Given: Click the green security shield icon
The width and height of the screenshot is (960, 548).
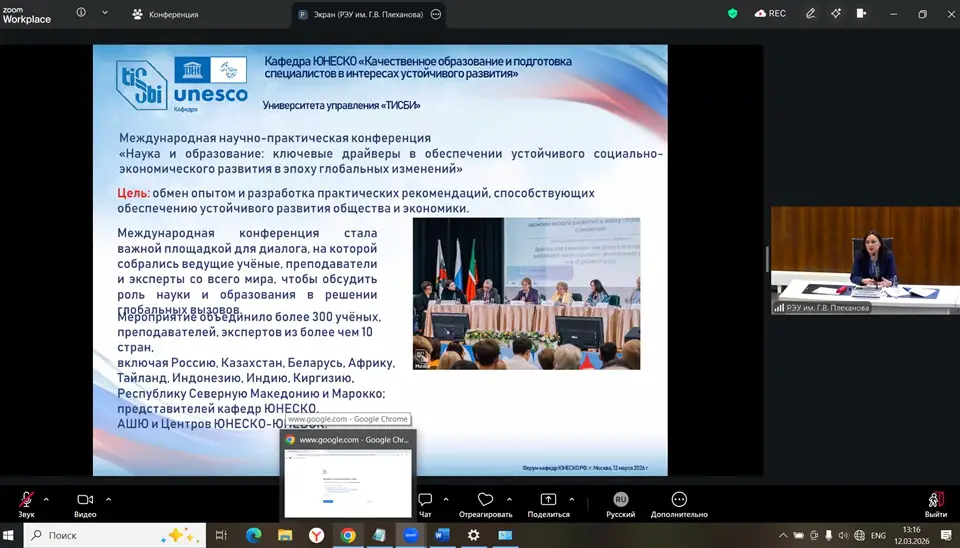Looking at the screenshot, I should coord(733,14).
